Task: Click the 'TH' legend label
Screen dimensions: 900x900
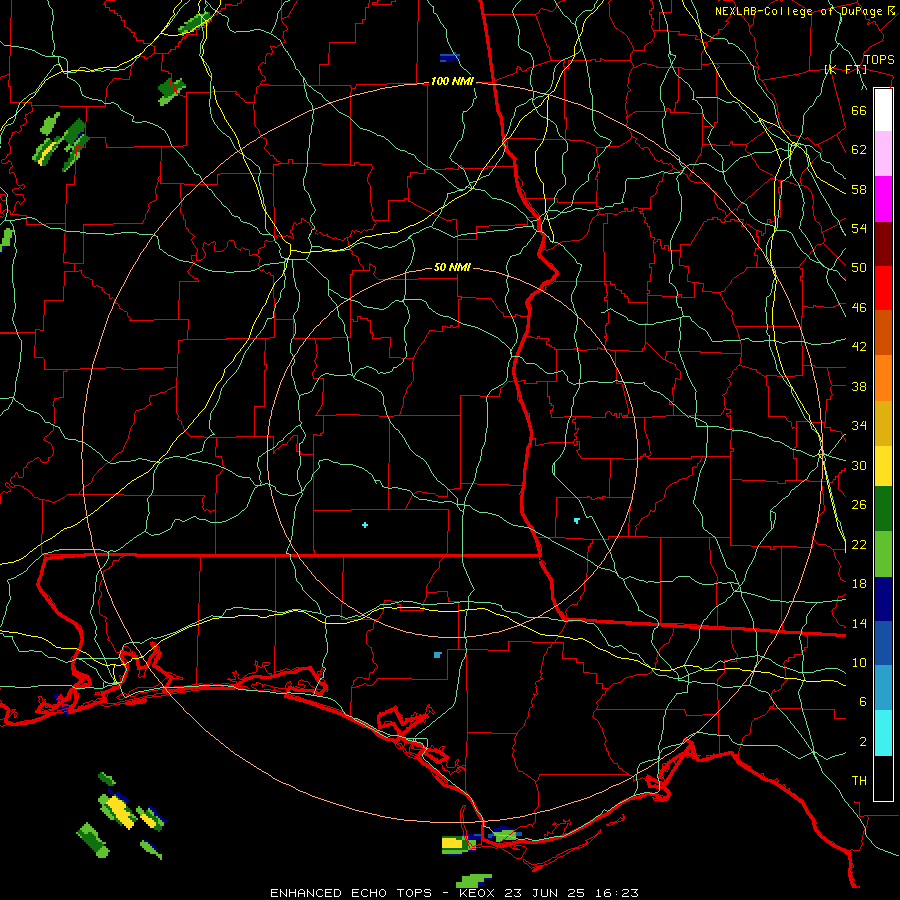Action: point(859,781)
